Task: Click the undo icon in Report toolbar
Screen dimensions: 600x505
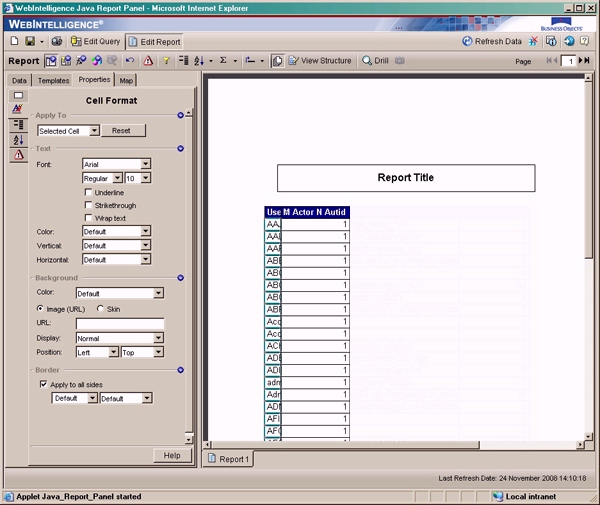Action: point(130,61)
